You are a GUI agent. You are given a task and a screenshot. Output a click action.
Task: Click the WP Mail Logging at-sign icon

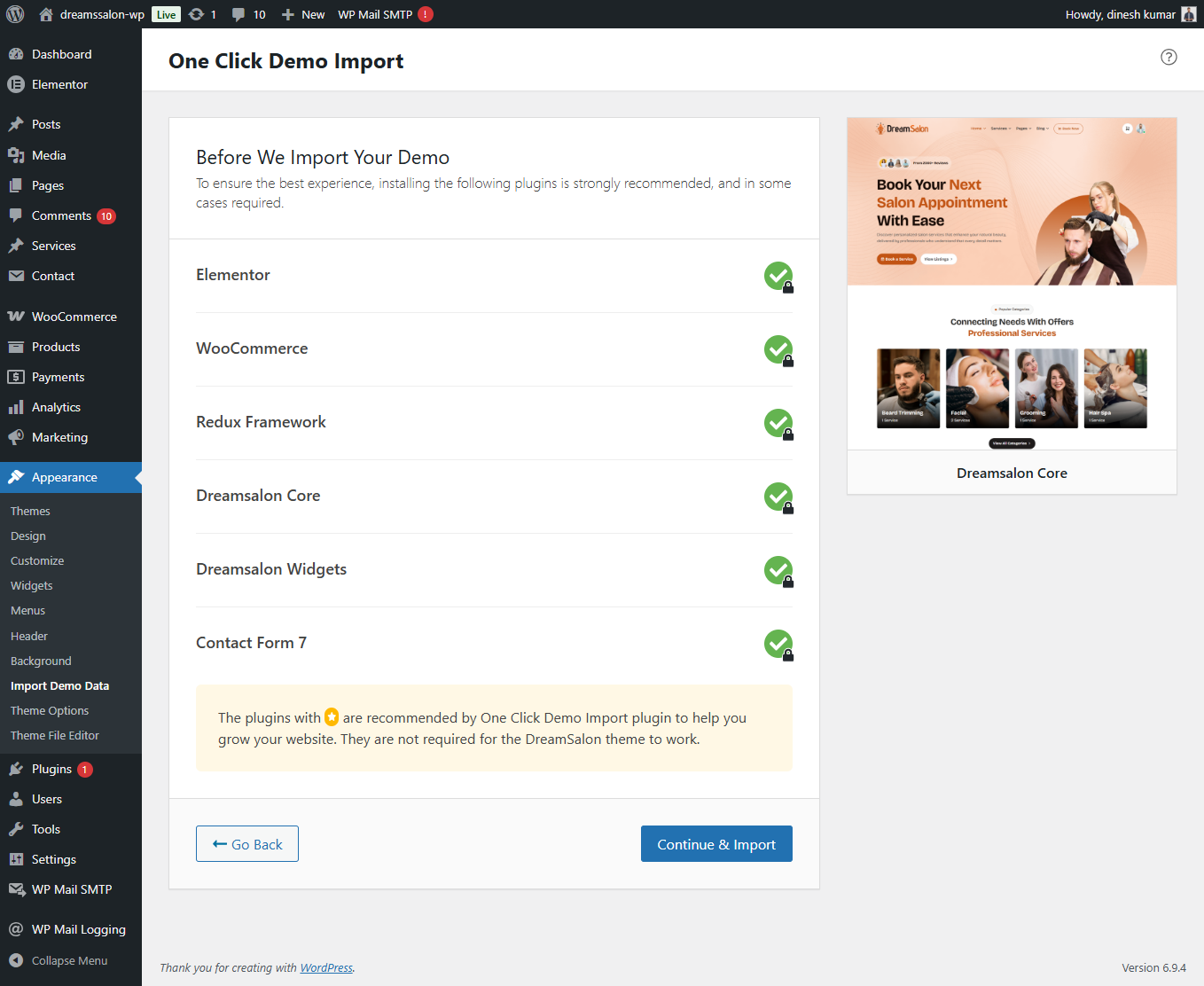click(x=16, y=929)
